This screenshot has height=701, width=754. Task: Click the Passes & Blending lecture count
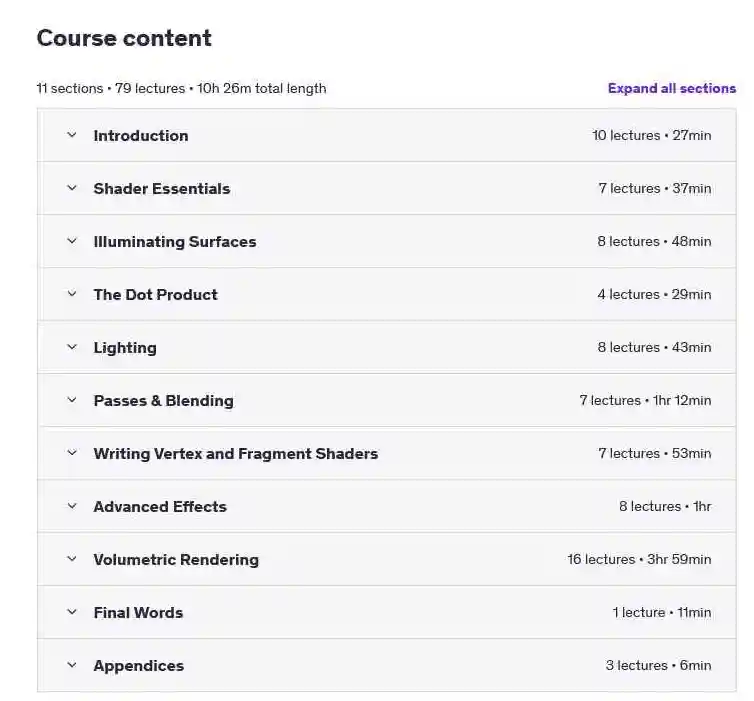pos(610,401)
